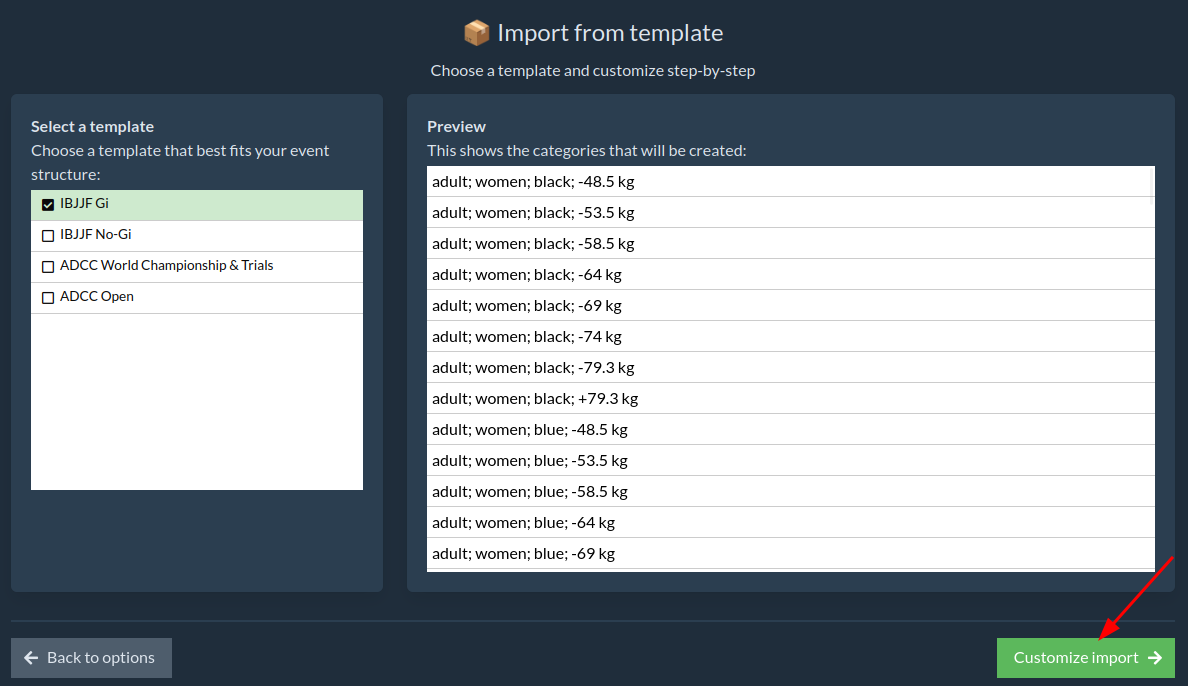Click the right arrow icon on Customize import
Viewport: 1188px width, 686px height.
[1155, 658]
